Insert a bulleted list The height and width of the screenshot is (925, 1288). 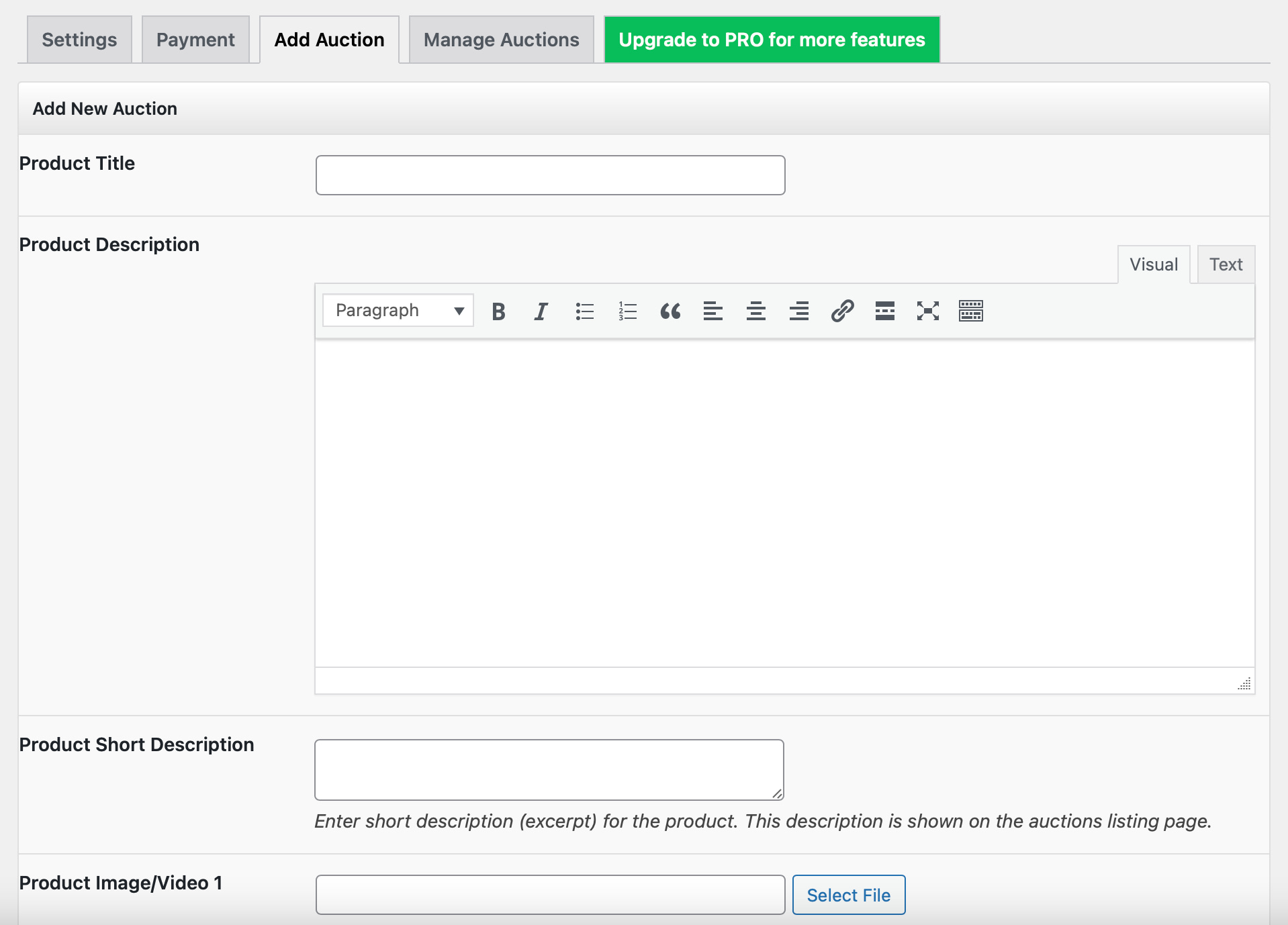(584, 310)
